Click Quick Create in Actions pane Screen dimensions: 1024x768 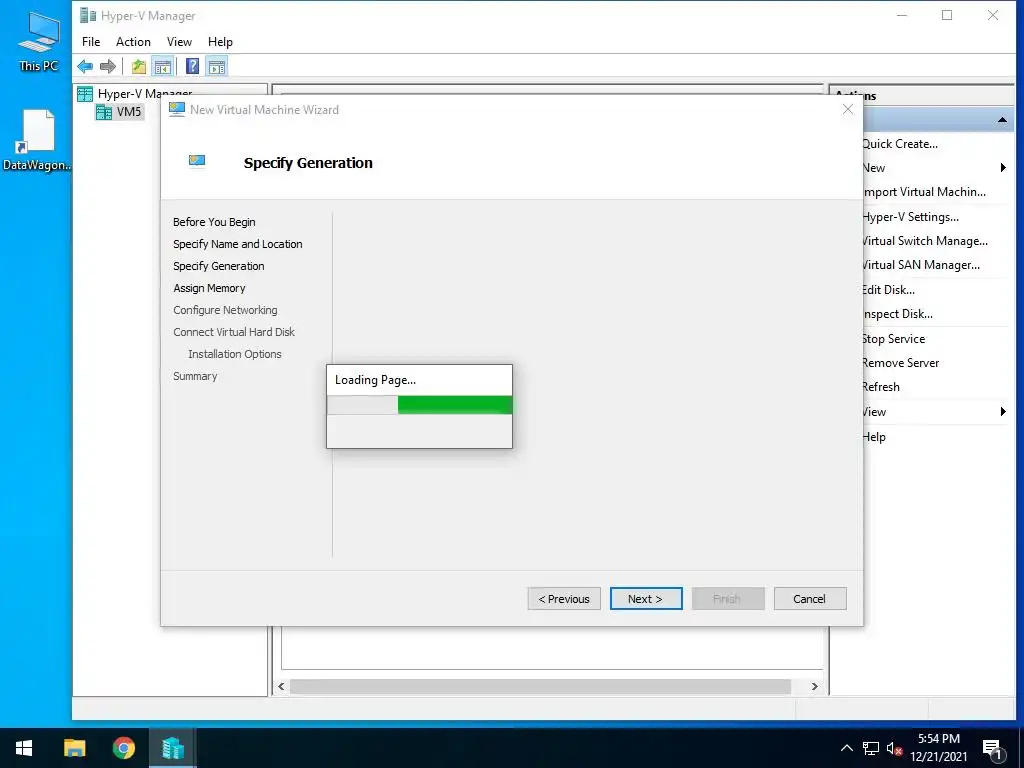point(899,144)
